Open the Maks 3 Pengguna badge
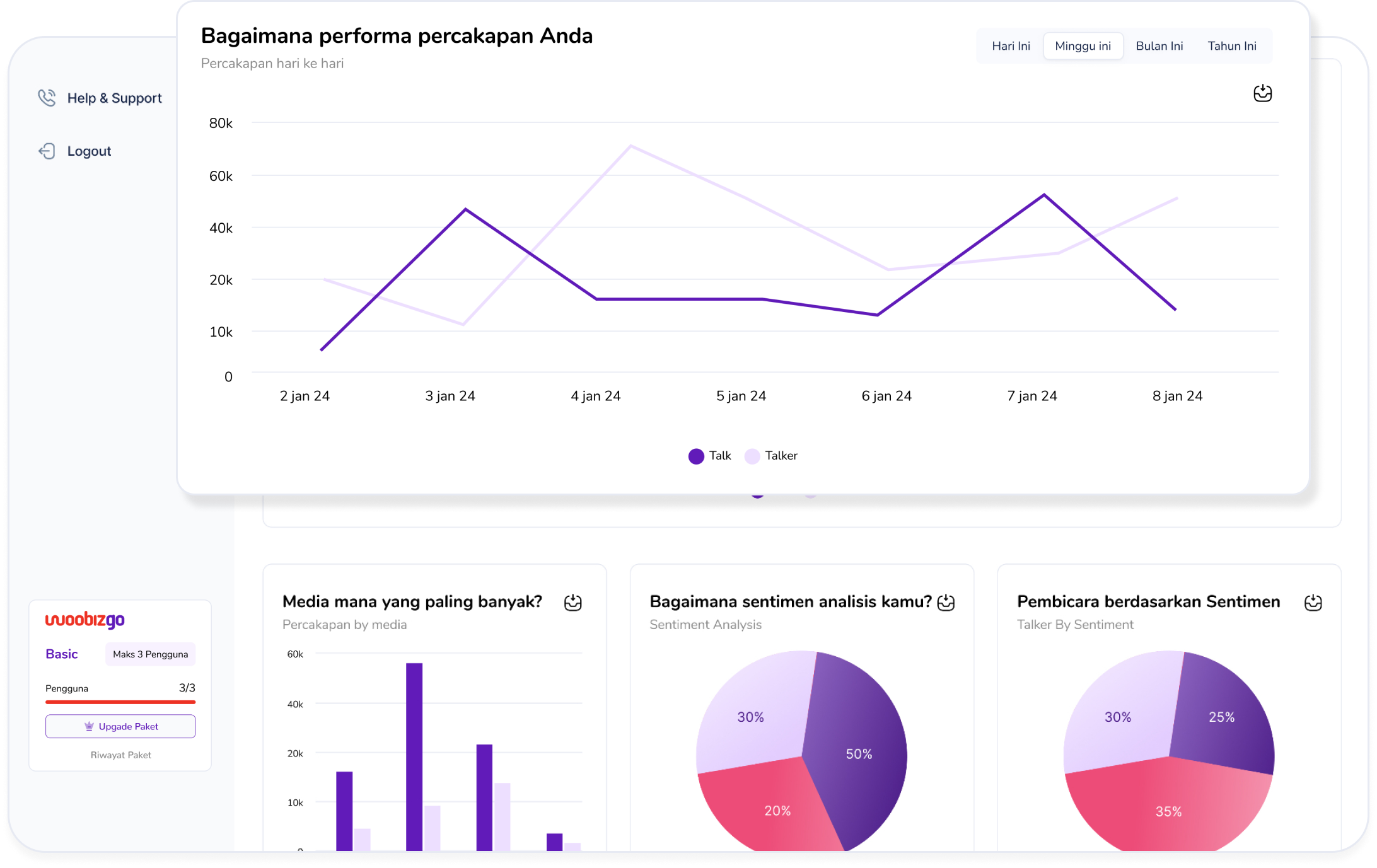 (x=150, y=654)
